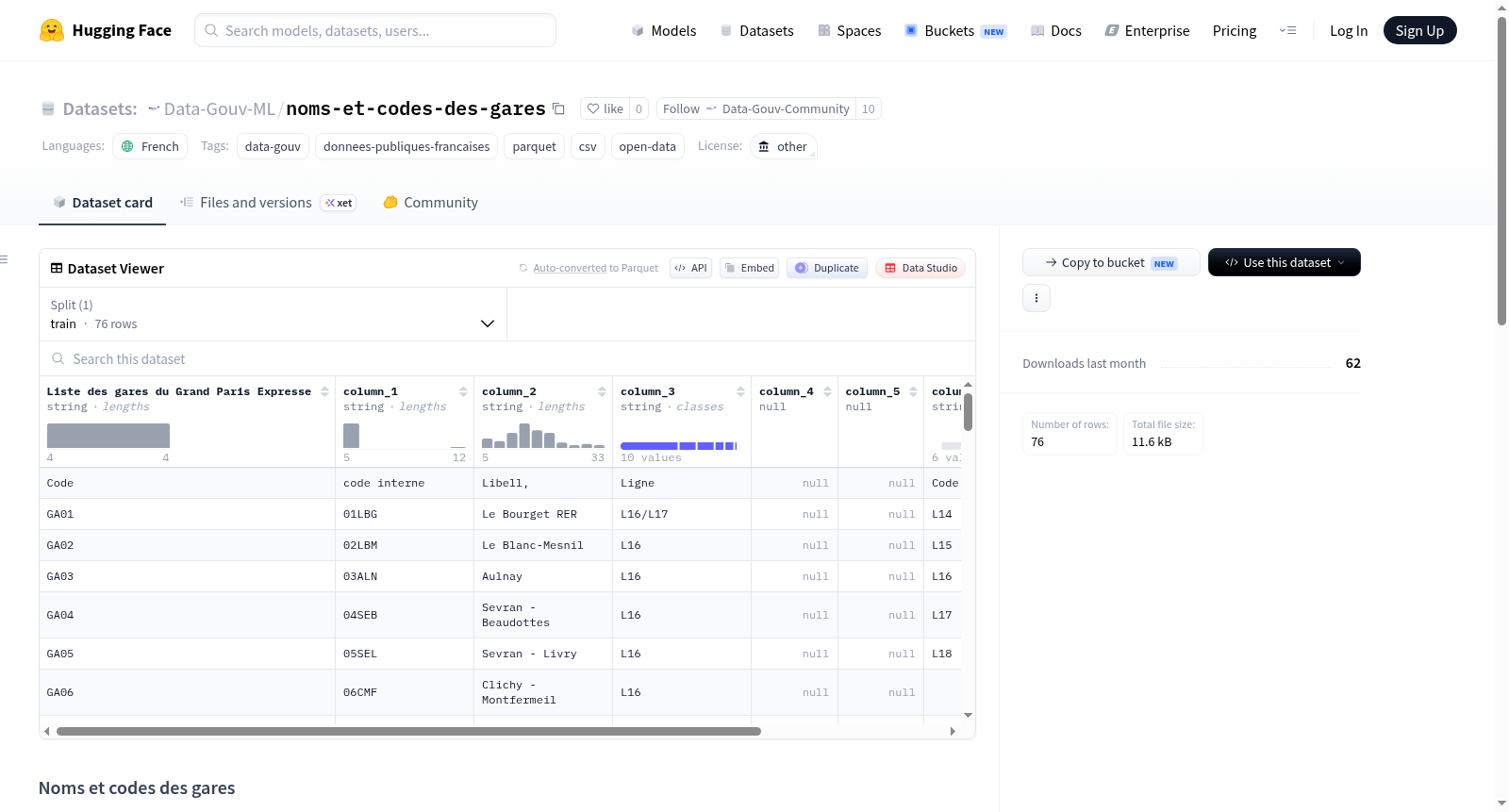
Task: Open the Datasets page
Action: pos(757,30)
